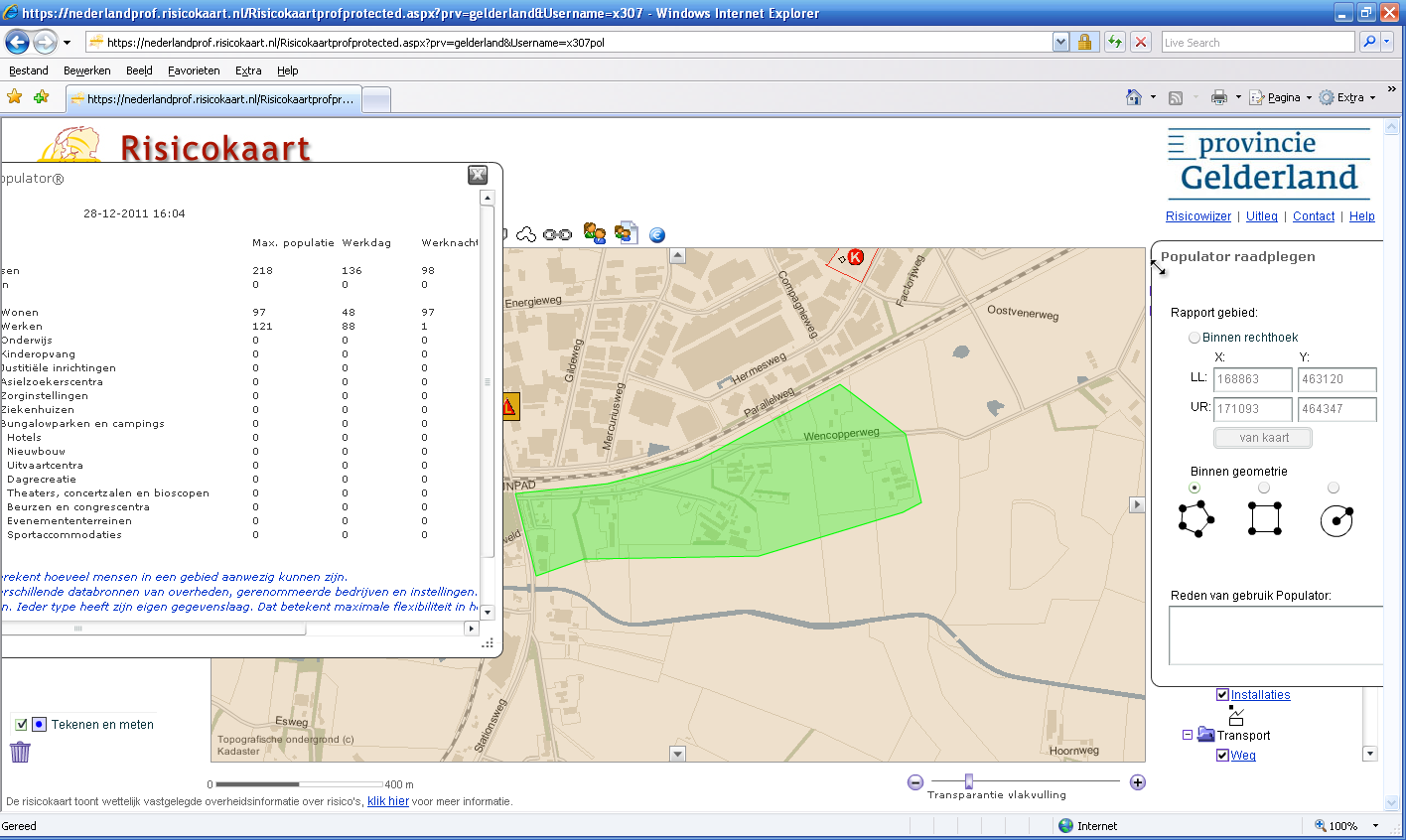Open the Bestand menu
1406x840 pixels.
[29, 70]
